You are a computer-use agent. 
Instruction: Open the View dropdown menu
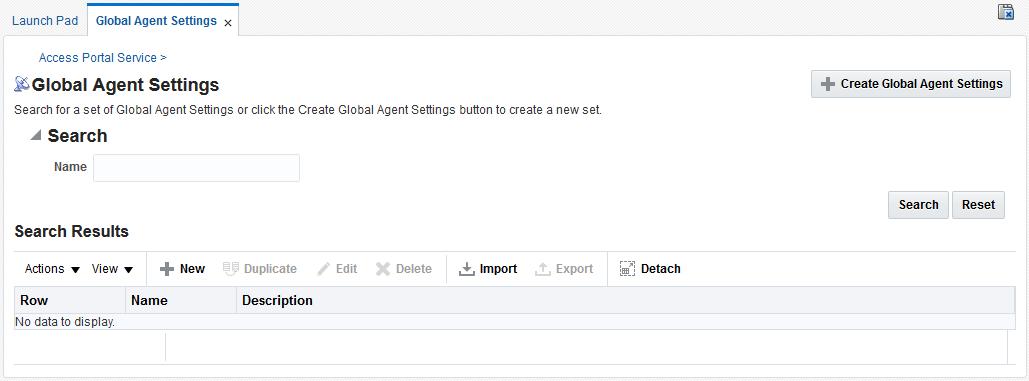[x=112, y=269]
